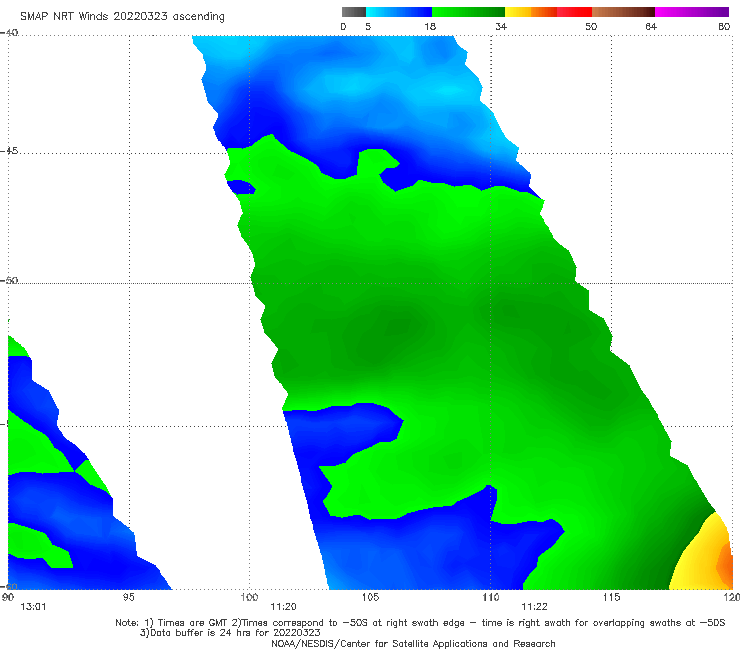The height and width of the screenshot is (650, 740).
Task: Click the credit "NOAA/NESDIS/Center for Satellite Applications and Research"
Action: (x=413, y=644)
